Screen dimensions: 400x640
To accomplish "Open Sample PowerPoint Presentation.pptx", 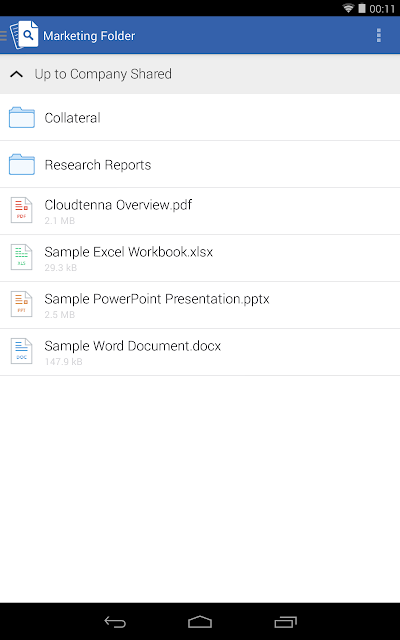I will click(200, 305).
